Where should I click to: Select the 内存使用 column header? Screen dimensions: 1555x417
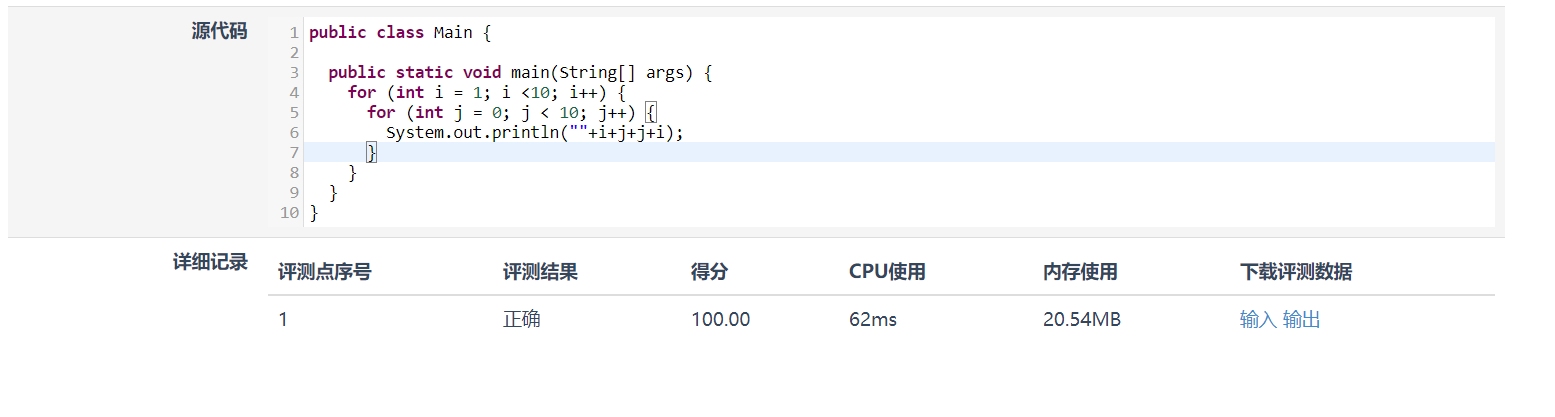1080,272
